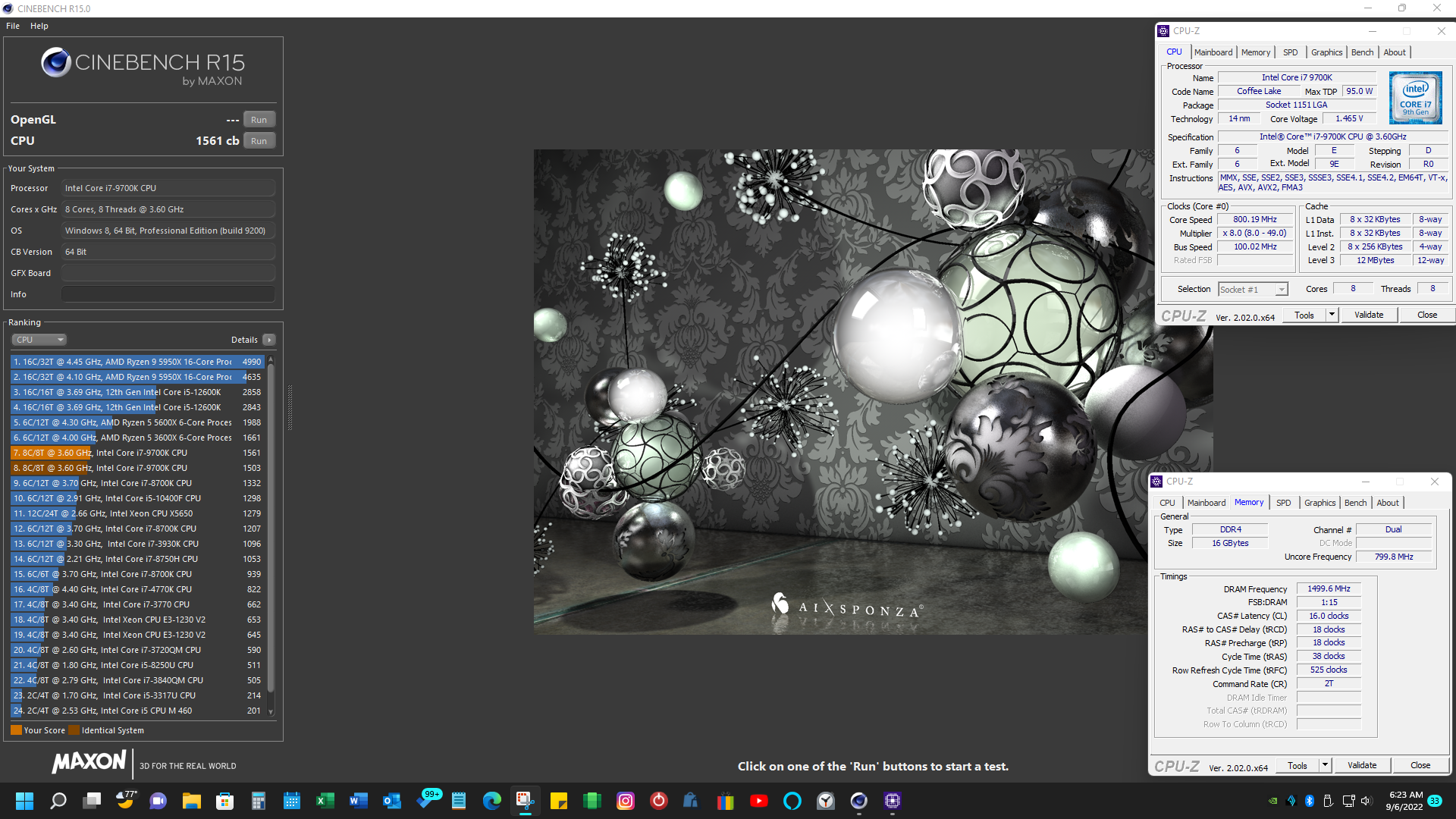Open the Help menu in Cinebench
1456x819 pixels.
click(39, 26)
